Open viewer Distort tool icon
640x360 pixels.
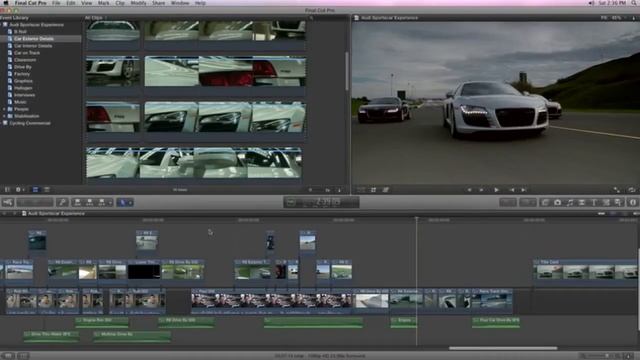click(386, 190)
